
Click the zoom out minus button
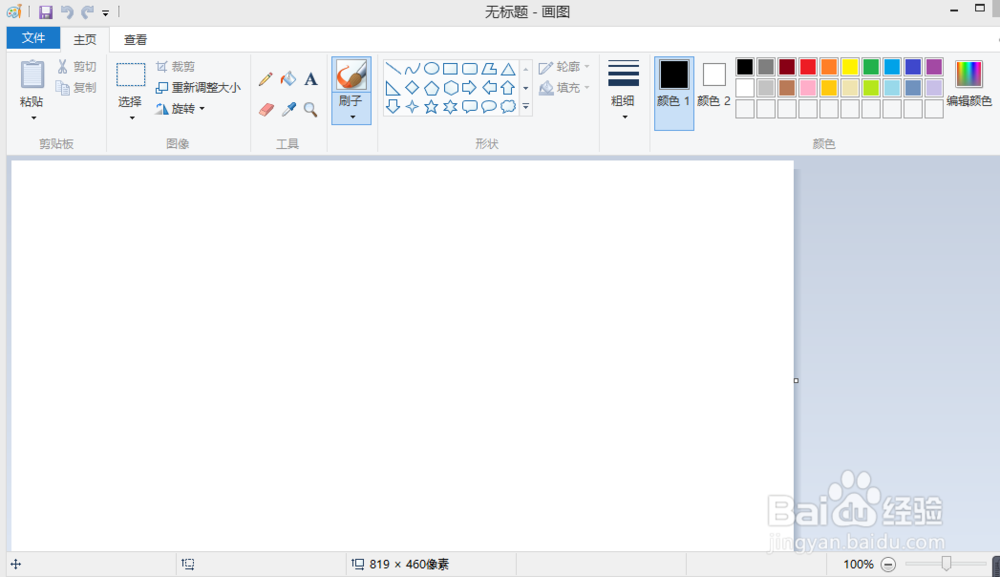(888, 564)
